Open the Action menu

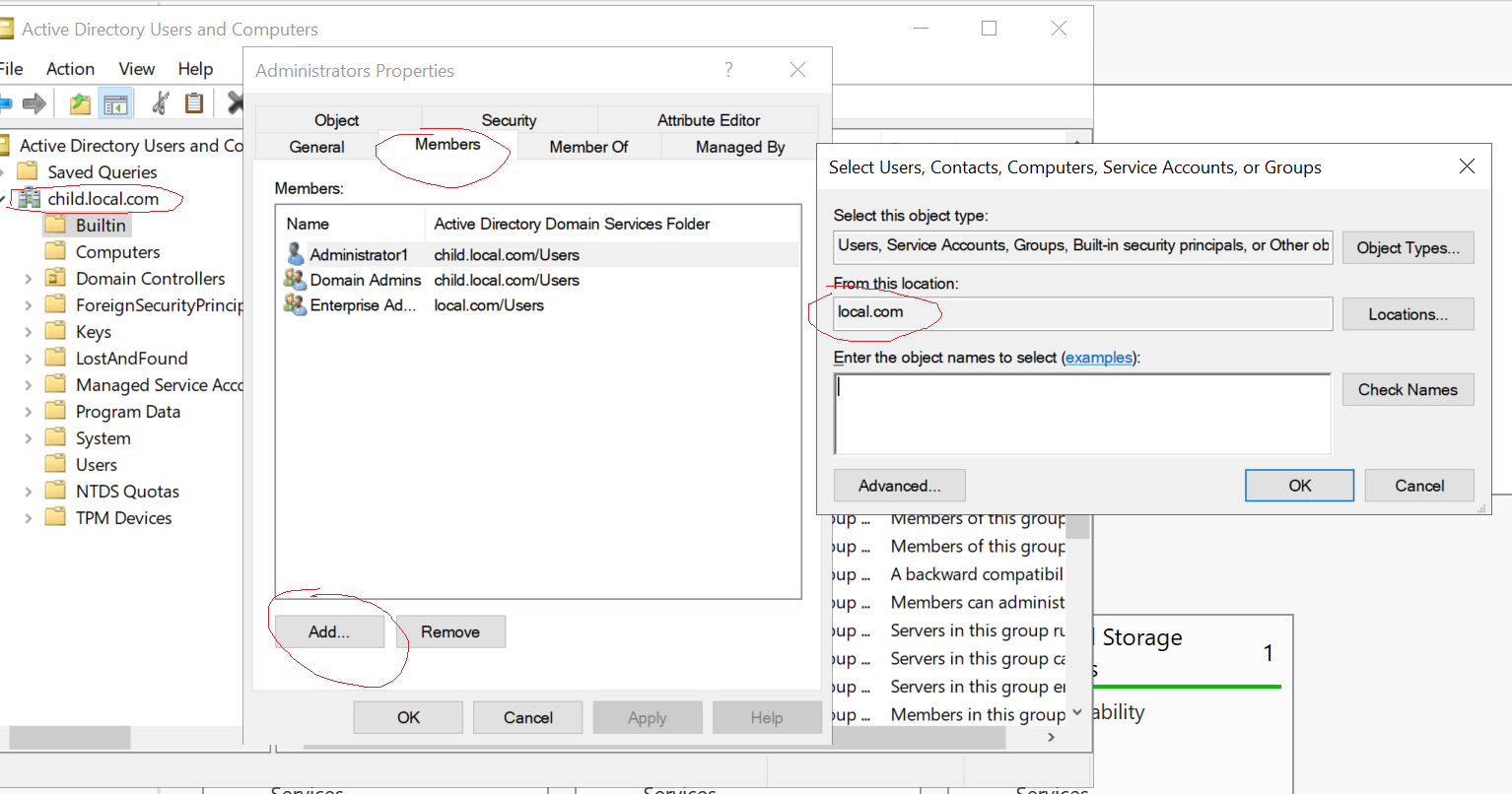coord(70,69)
